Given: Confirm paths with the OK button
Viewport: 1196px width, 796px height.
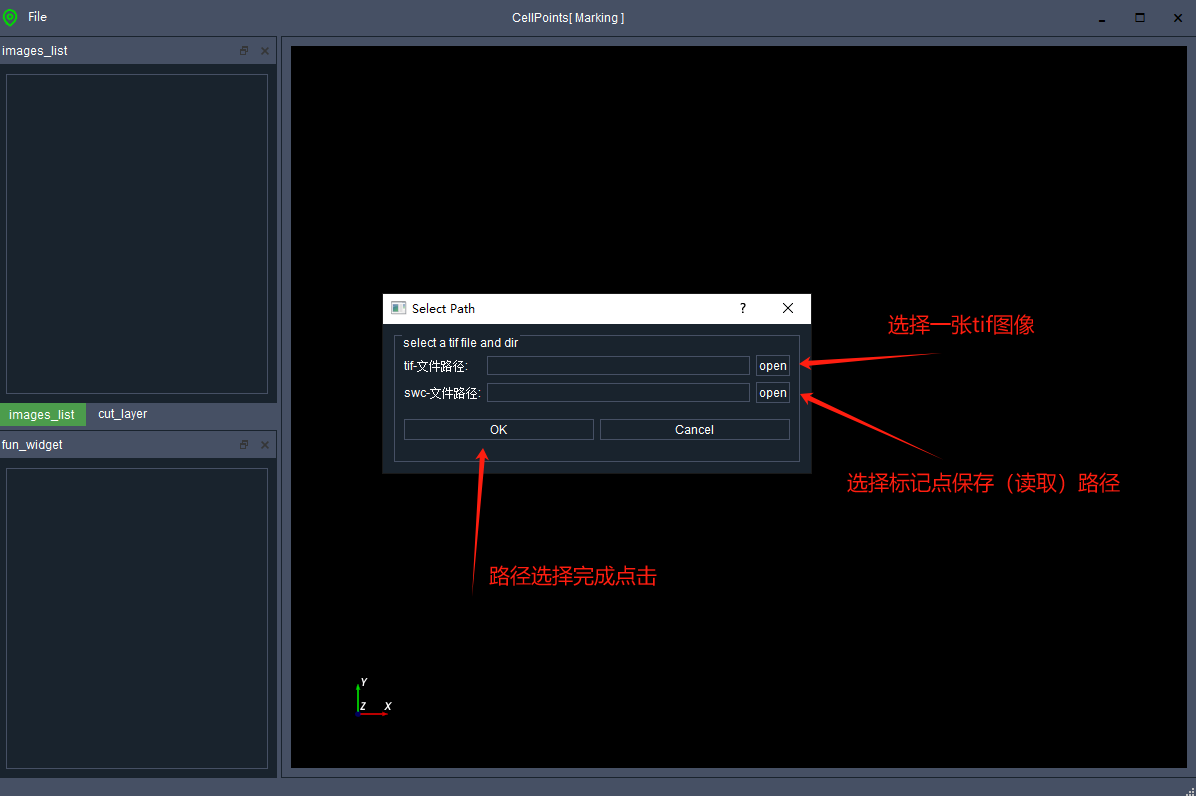Looking at the screenshot, I should click(498, 430).
